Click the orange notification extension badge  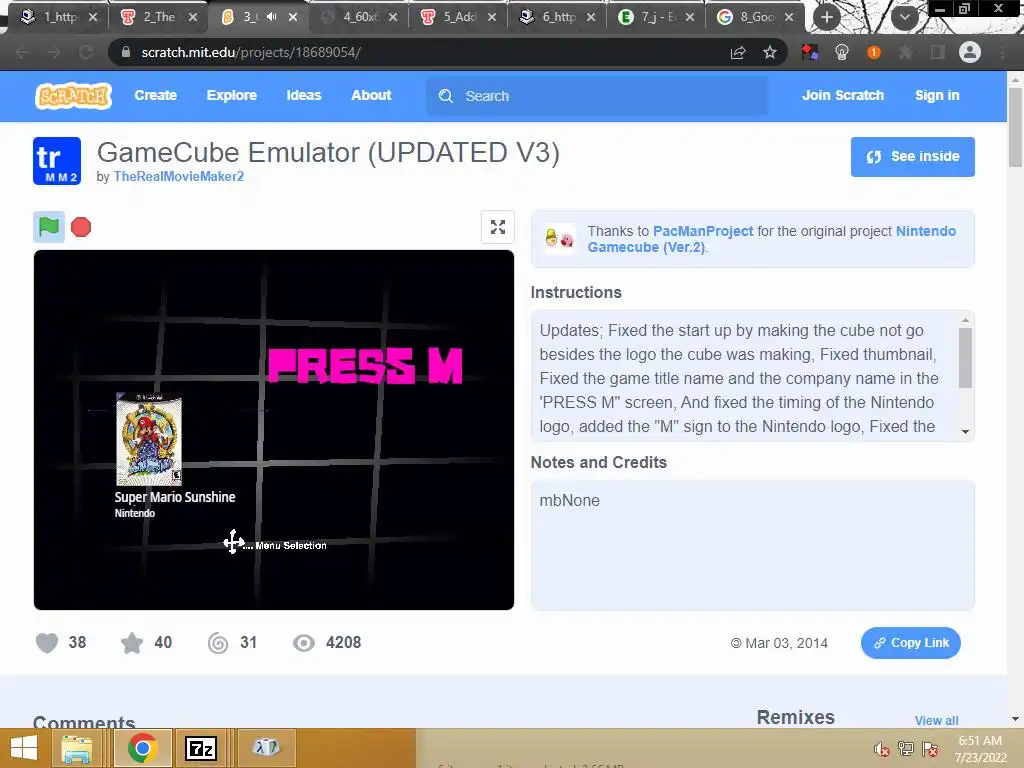click(874, 52)
